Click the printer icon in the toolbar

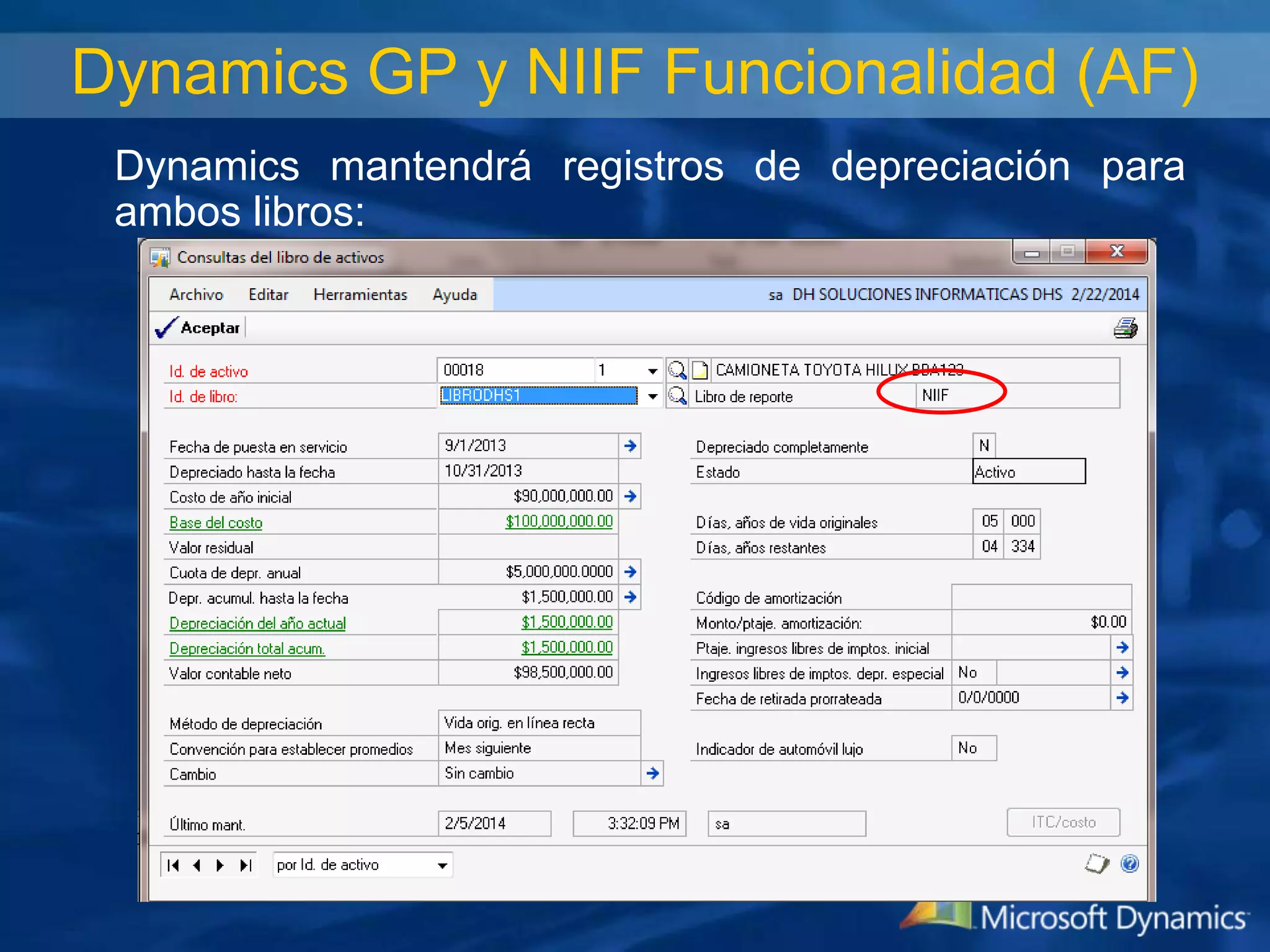coord(1125,328)
